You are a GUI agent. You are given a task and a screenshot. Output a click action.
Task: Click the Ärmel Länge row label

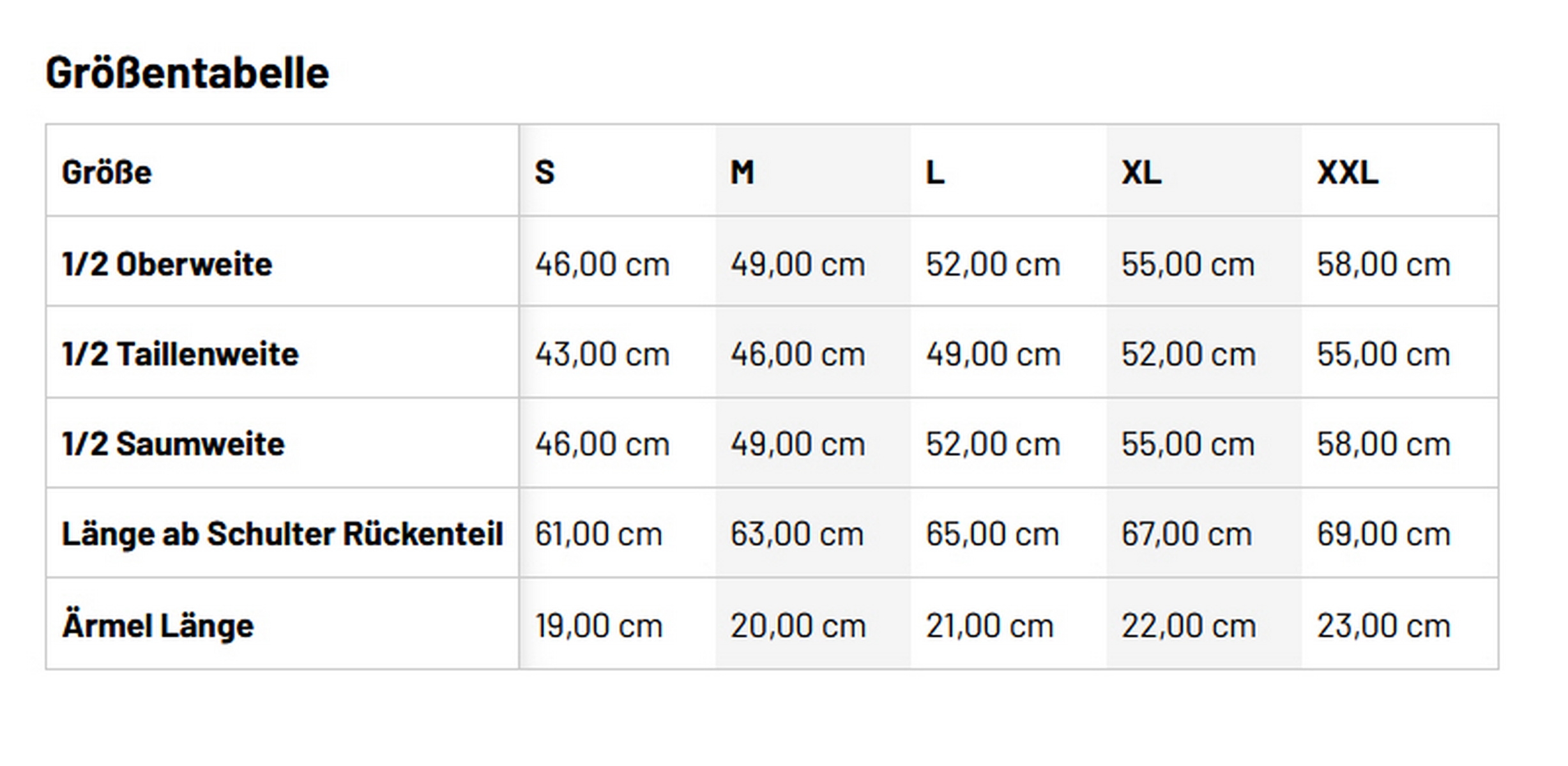point(158,626)
